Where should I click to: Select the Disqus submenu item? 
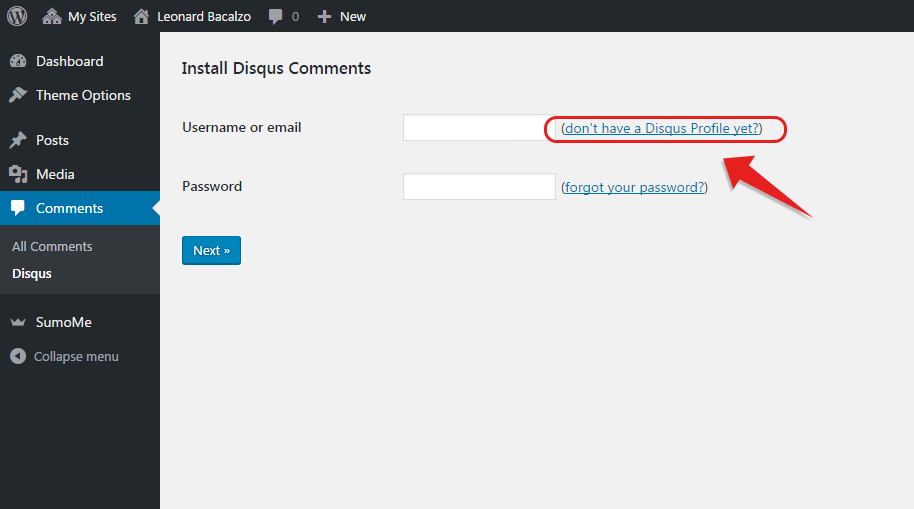click(32, 273)
